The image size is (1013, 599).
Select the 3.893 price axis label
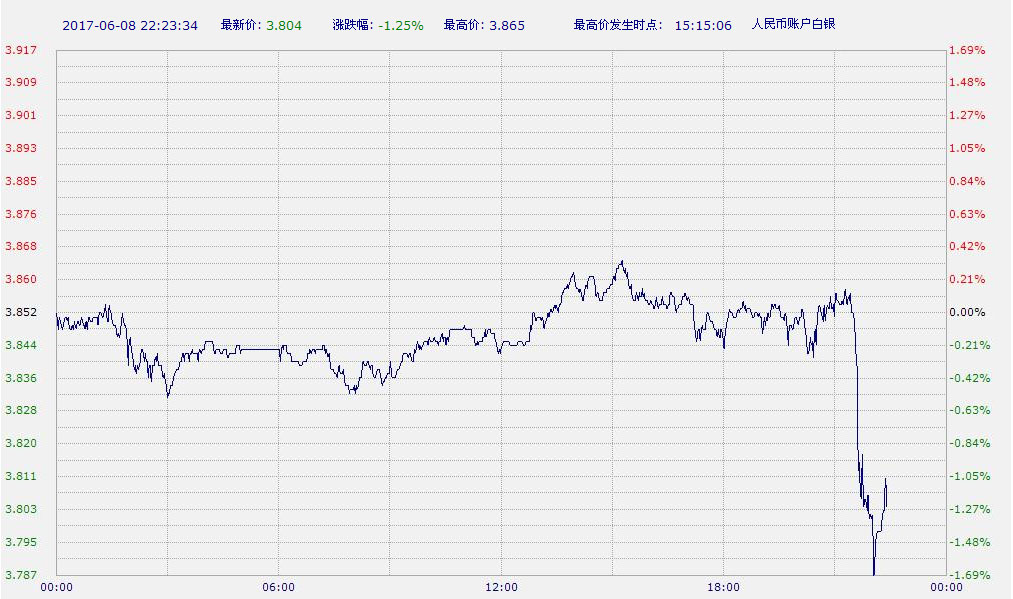(21, 148)
